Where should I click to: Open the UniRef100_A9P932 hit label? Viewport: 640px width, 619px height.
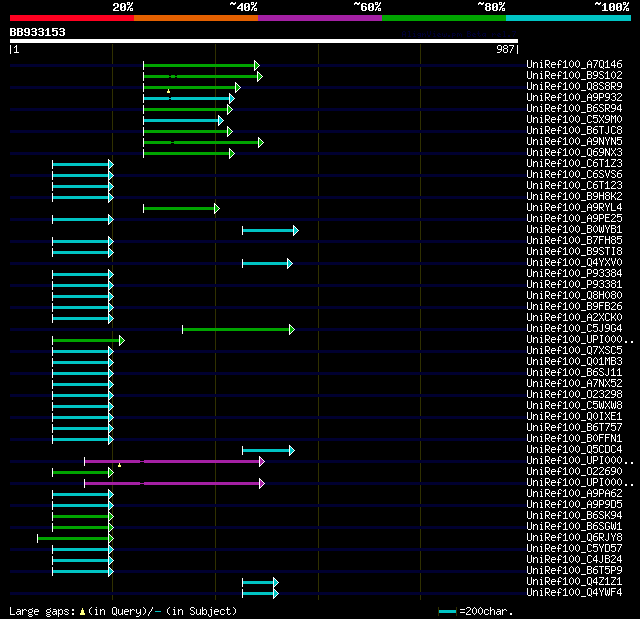(574, 98)
